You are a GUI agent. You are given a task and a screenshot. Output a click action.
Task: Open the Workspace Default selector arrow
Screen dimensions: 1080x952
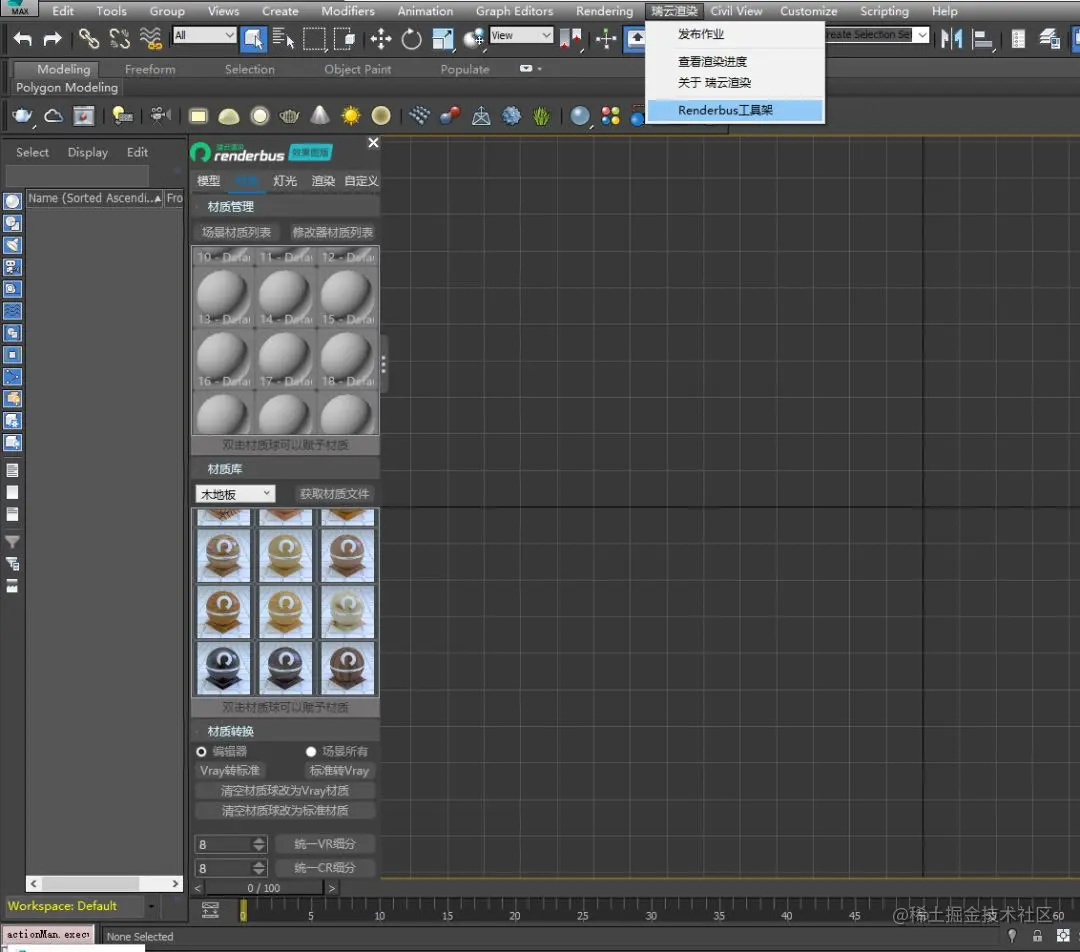[x=152, y=906]
